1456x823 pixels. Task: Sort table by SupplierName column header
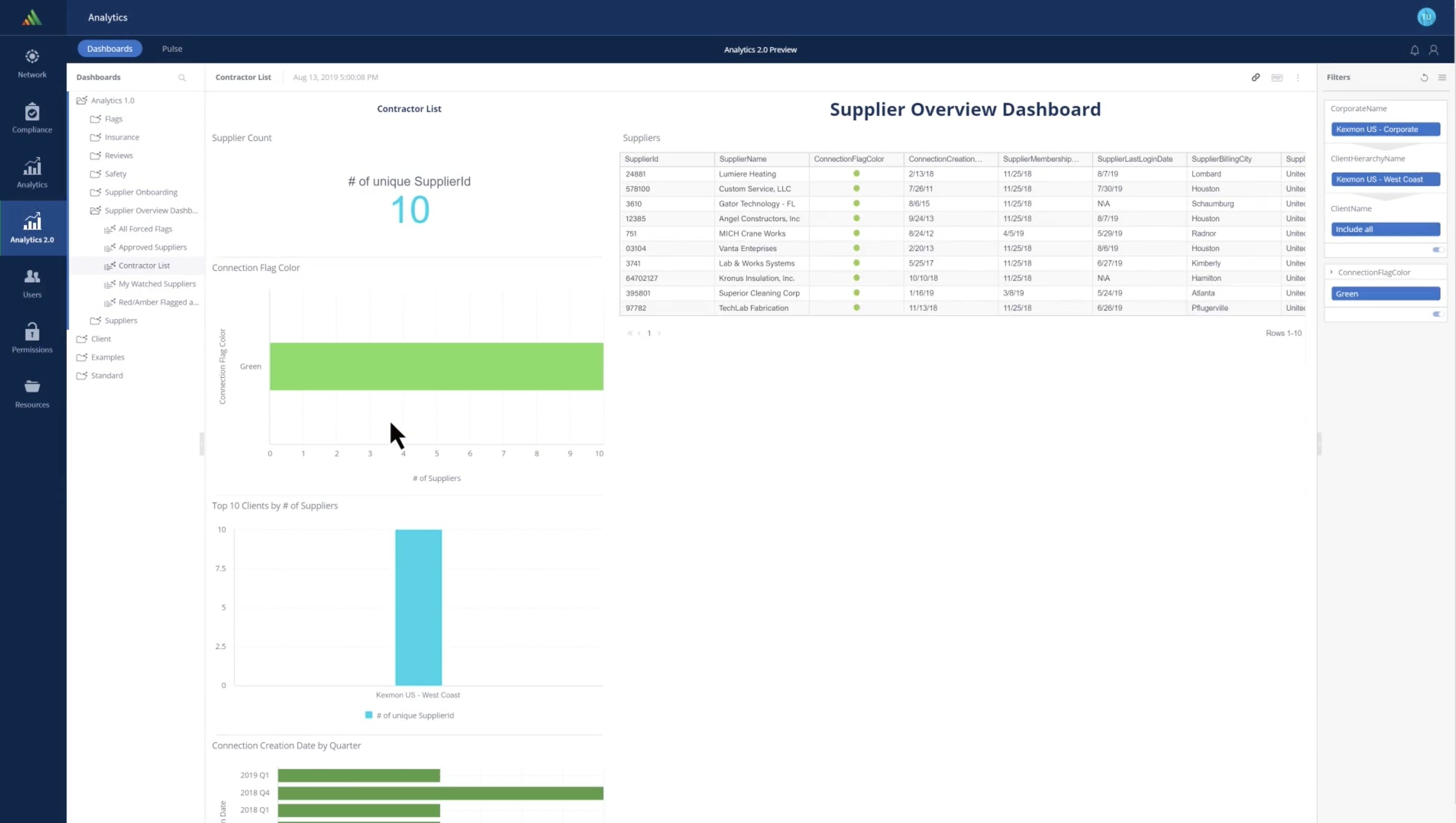743,159
